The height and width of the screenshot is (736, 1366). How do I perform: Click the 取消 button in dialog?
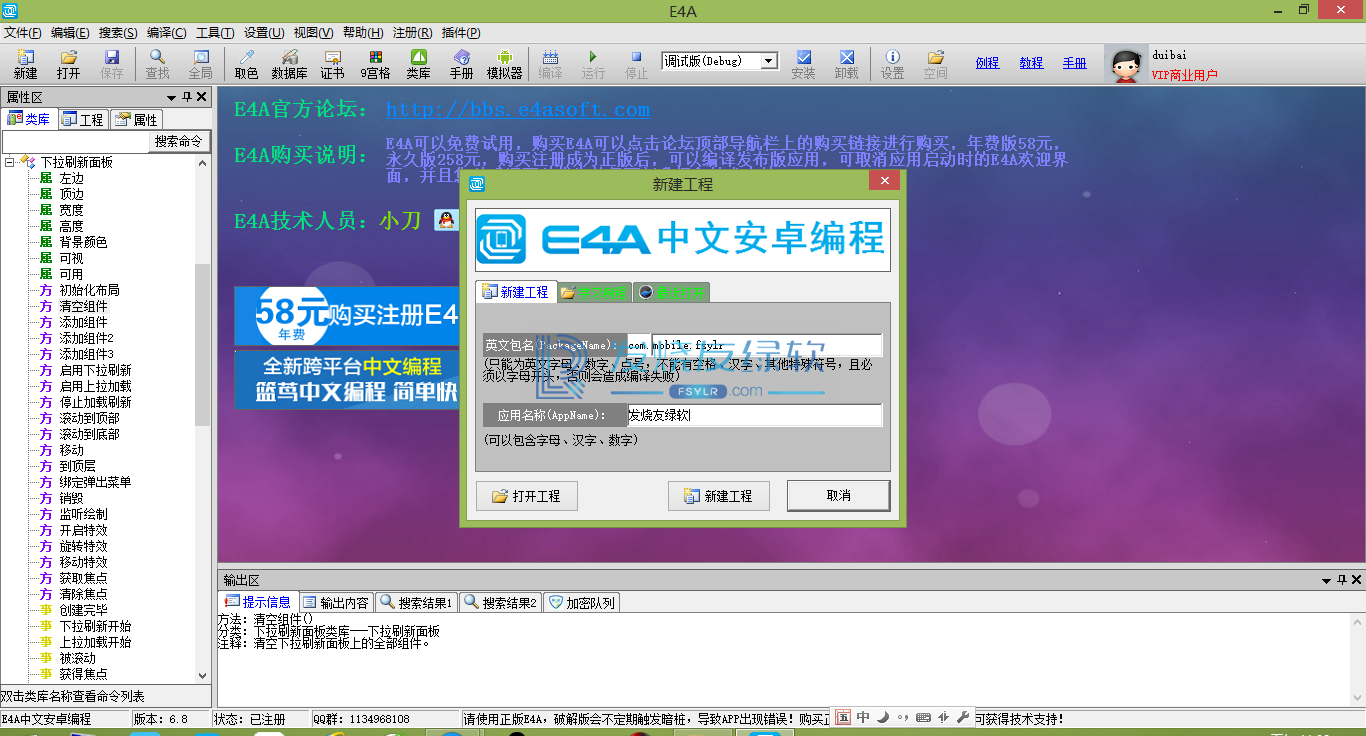pos(838,496)
